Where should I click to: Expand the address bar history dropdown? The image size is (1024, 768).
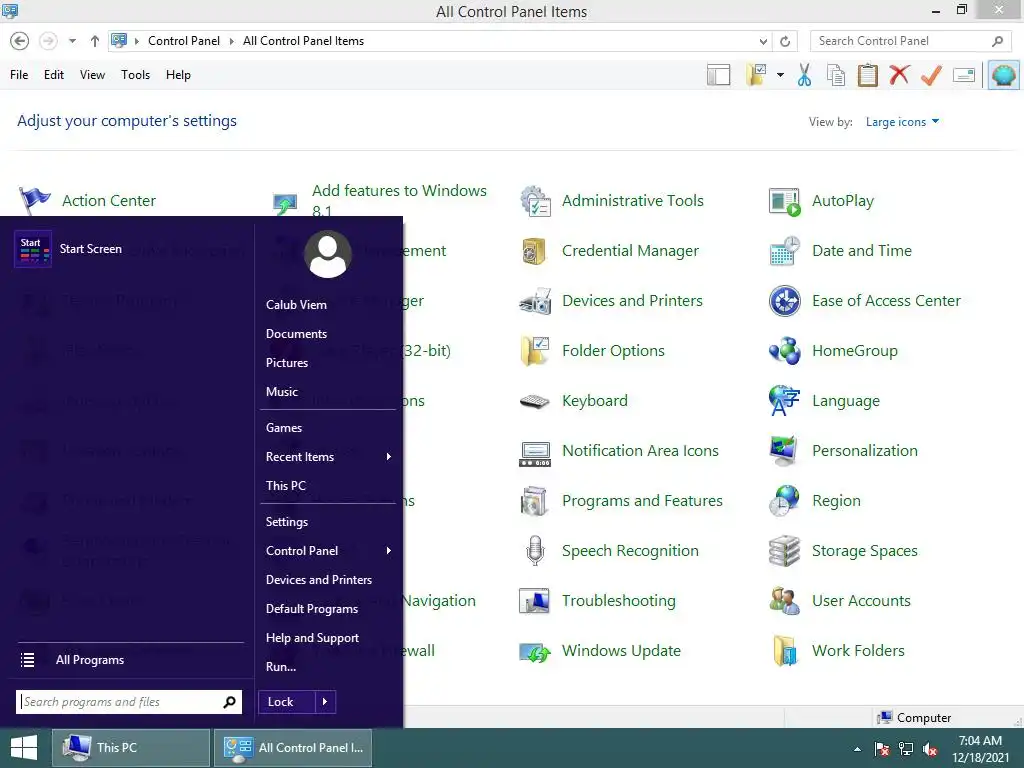763,41
